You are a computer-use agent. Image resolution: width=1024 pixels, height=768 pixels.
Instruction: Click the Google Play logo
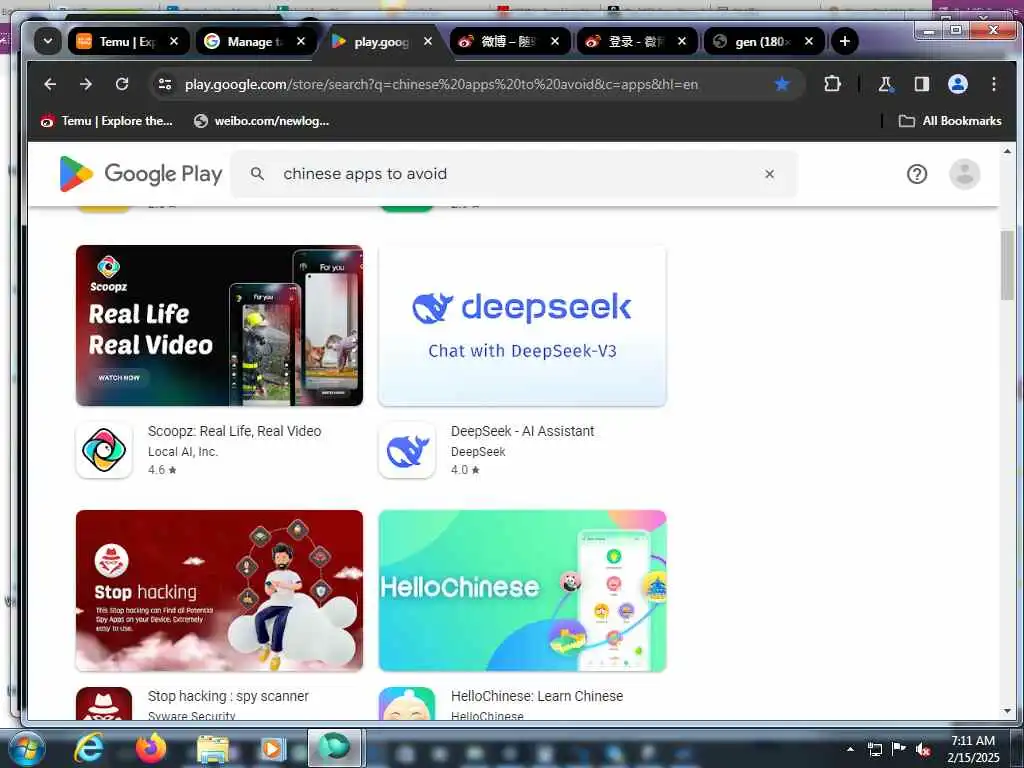tap(140, 174)
